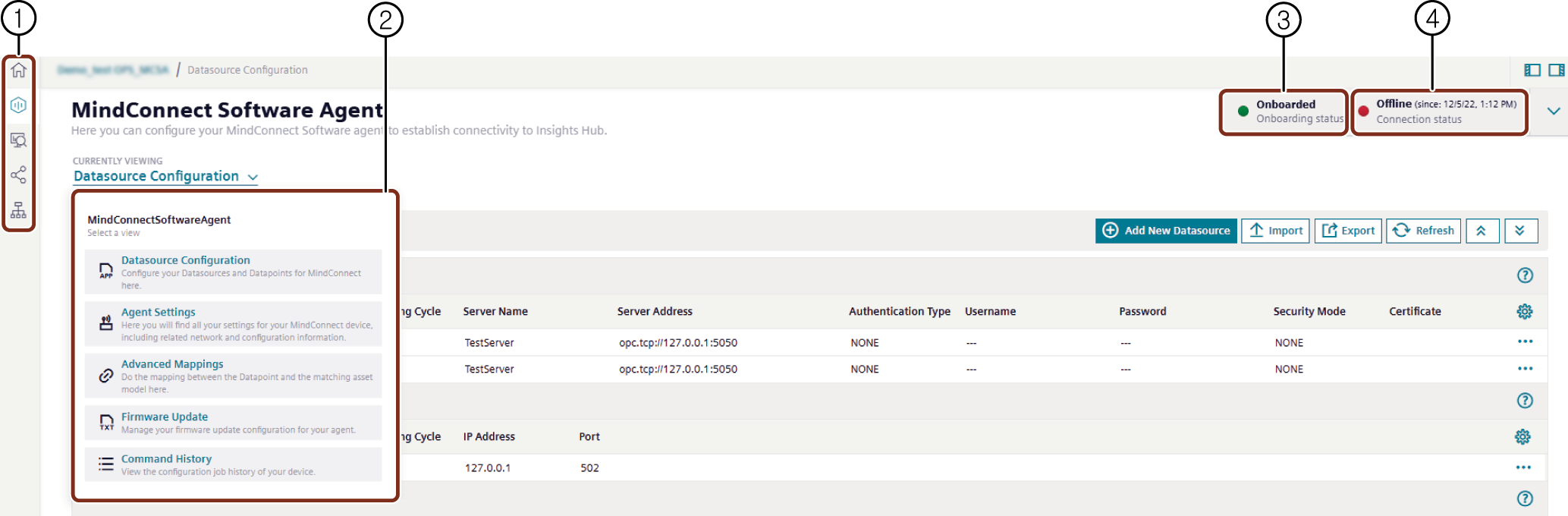Click the Refresh button
Screen dimensions: 1568x516
click(x=1424, y=231)
